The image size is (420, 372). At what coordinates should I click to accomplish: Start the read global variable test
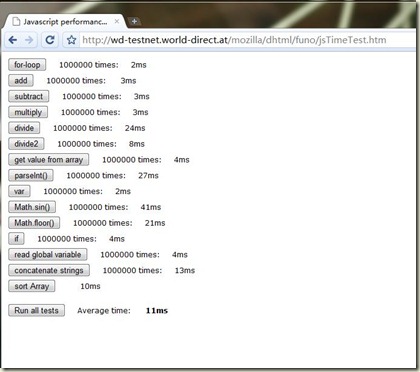[48, 254]
